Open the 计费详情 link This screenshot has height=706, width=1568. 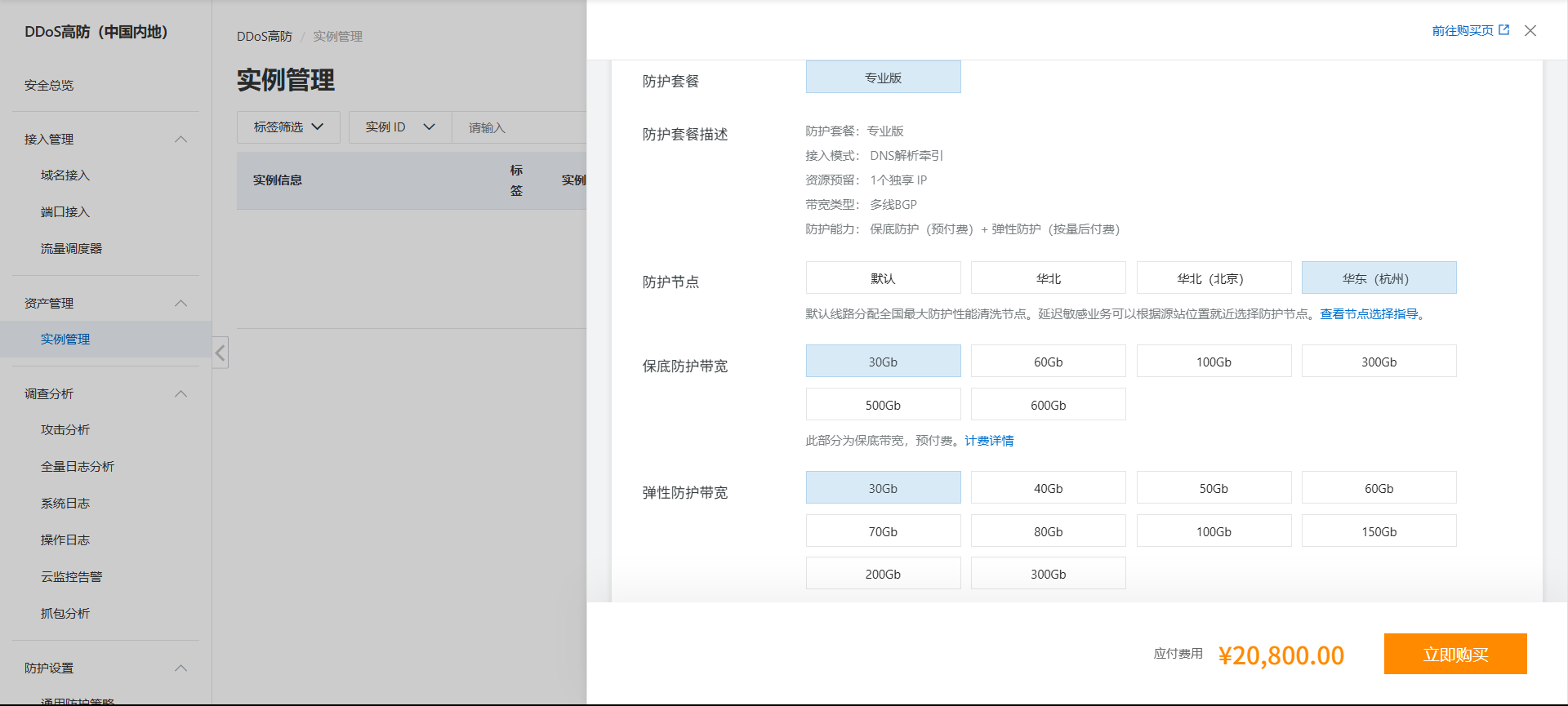(989, 441)
